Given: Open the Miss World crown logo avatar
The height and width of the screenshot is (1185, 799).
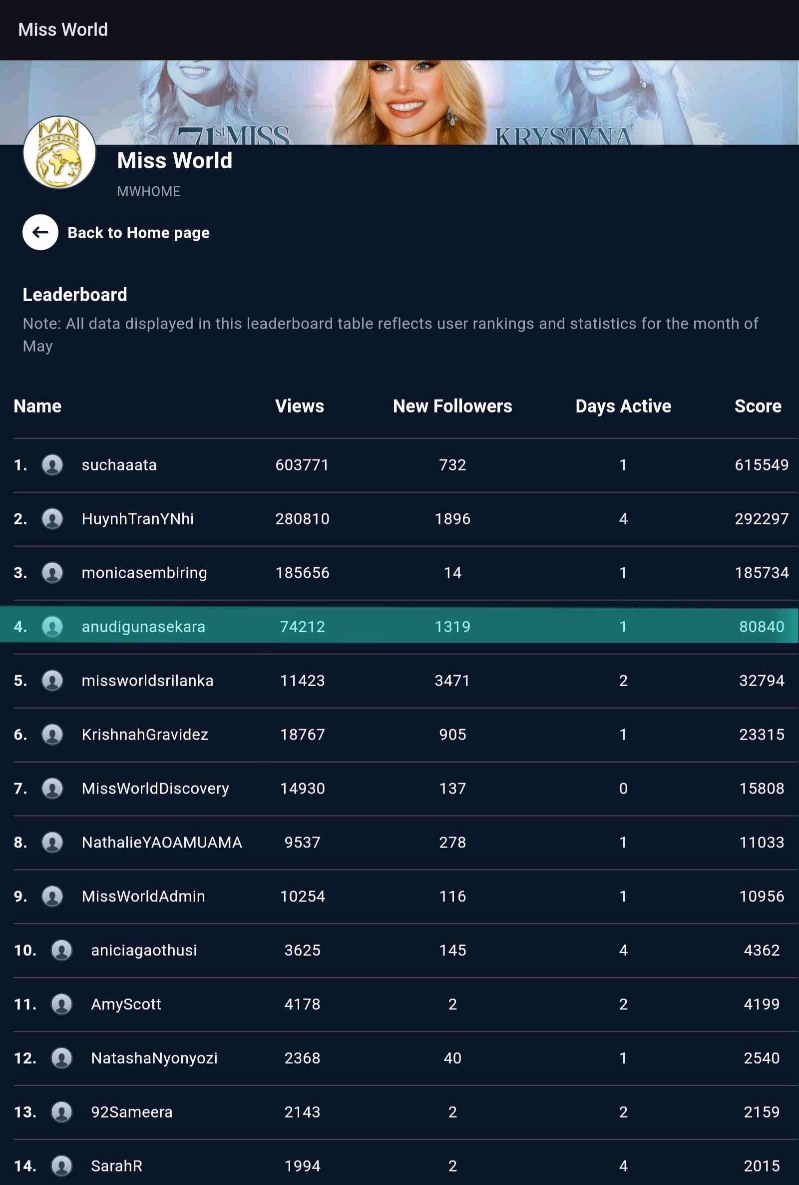Looking at the screenshot, I should coord(60,152).
